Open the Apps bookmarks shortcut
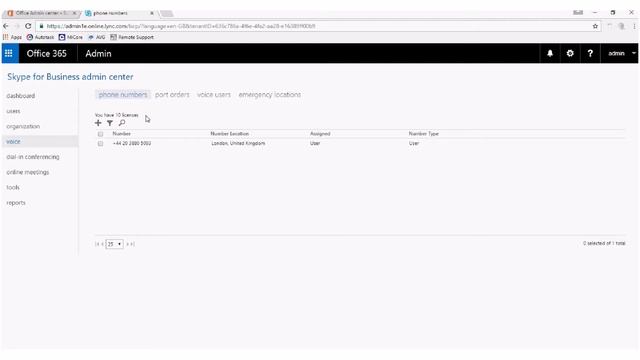The height and width of the screenshot is (360, 640). point(12,37)
